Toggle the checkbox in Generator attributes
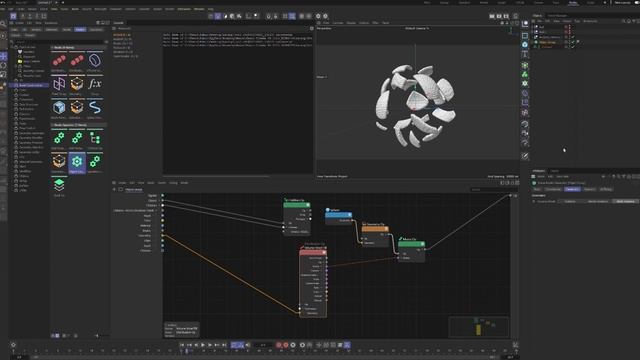The height and width of the screenshot is (360, 640). [x=534, y=201]
